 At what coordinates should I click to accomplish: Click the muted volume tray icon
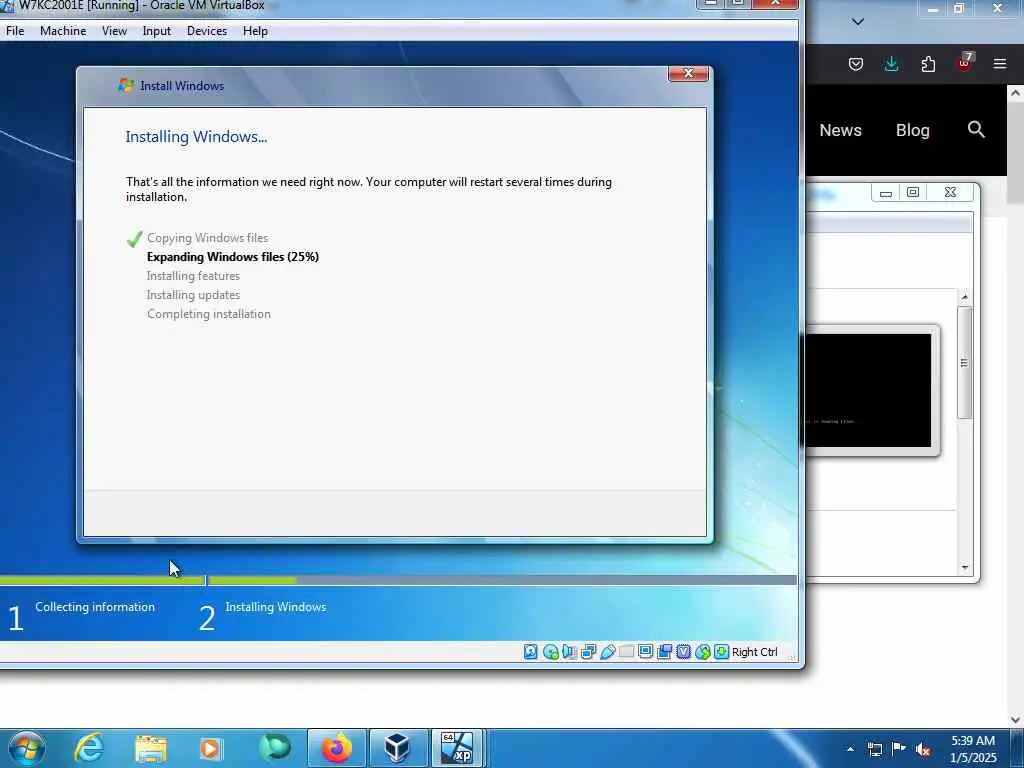click(x=923, y=749)
